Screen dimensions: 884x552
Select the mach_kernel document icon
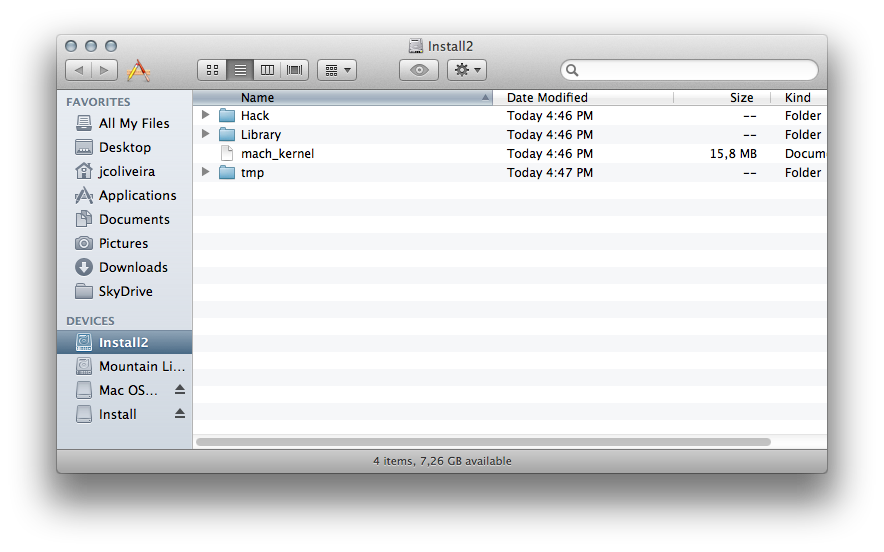(227, 153)
